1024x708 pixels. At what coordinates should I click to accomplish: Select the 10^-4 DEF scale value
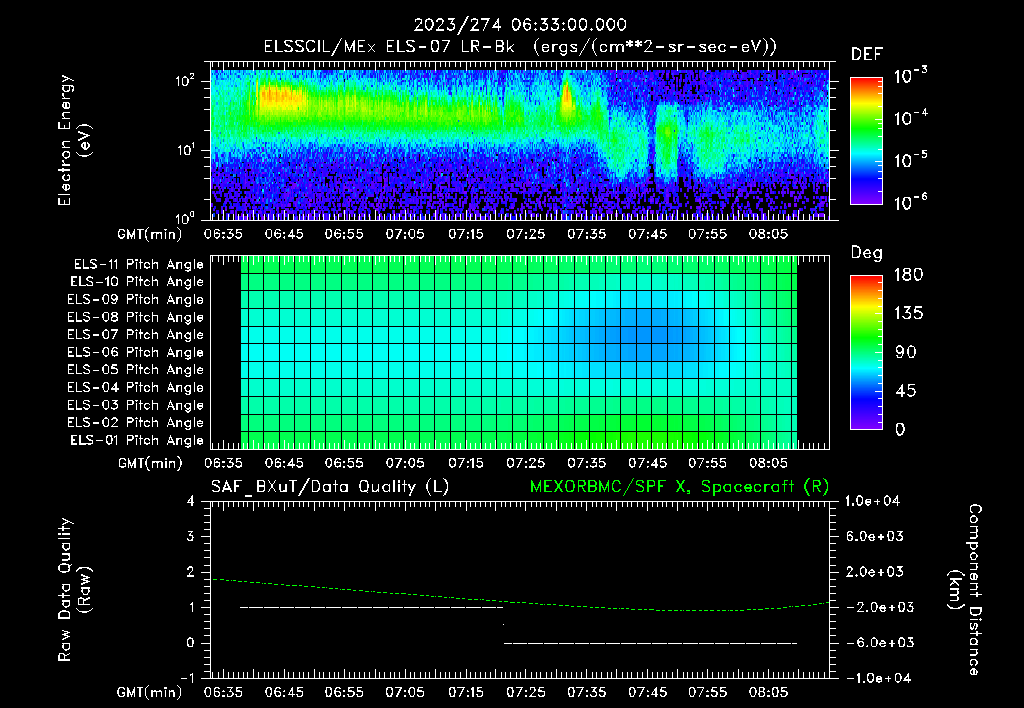pyautogui.click(x=910, y=118)
